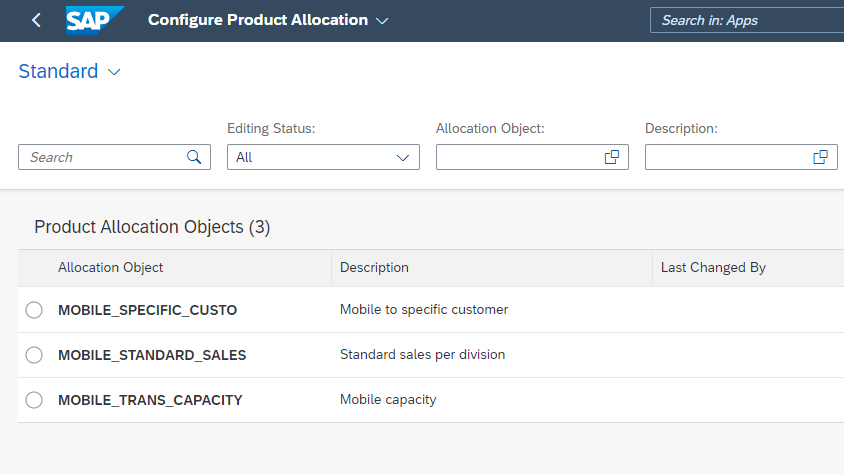The height and width of the screenshot is (474, 844).
Task: Click 'Mobile to specific customer' description cell
Action: pyautogui.click(x=424, y=309)
